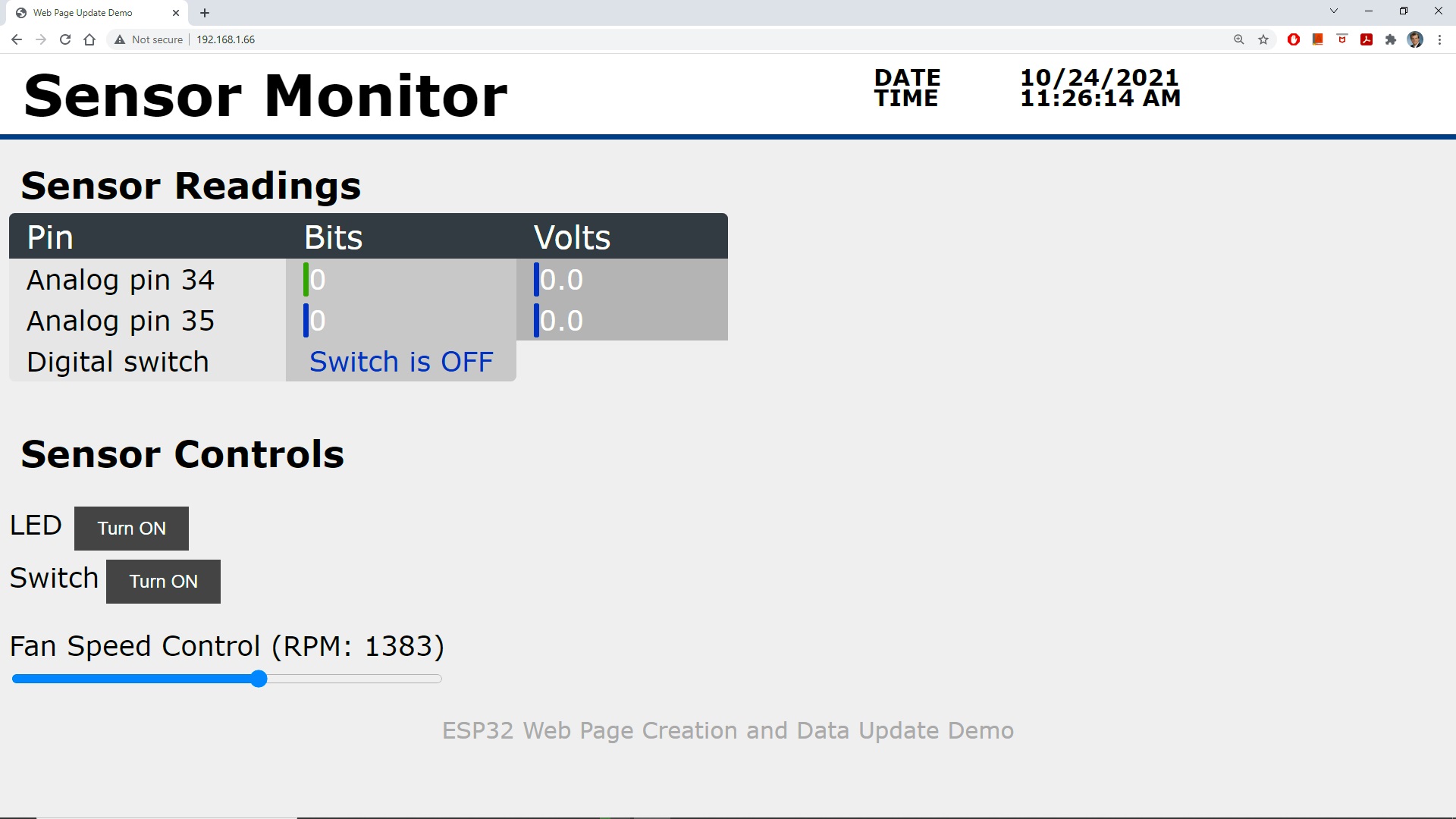Close the Web Page Update Demo tab
The image size is (1456, 819).
pyautogui.click(x=176, y=13)
